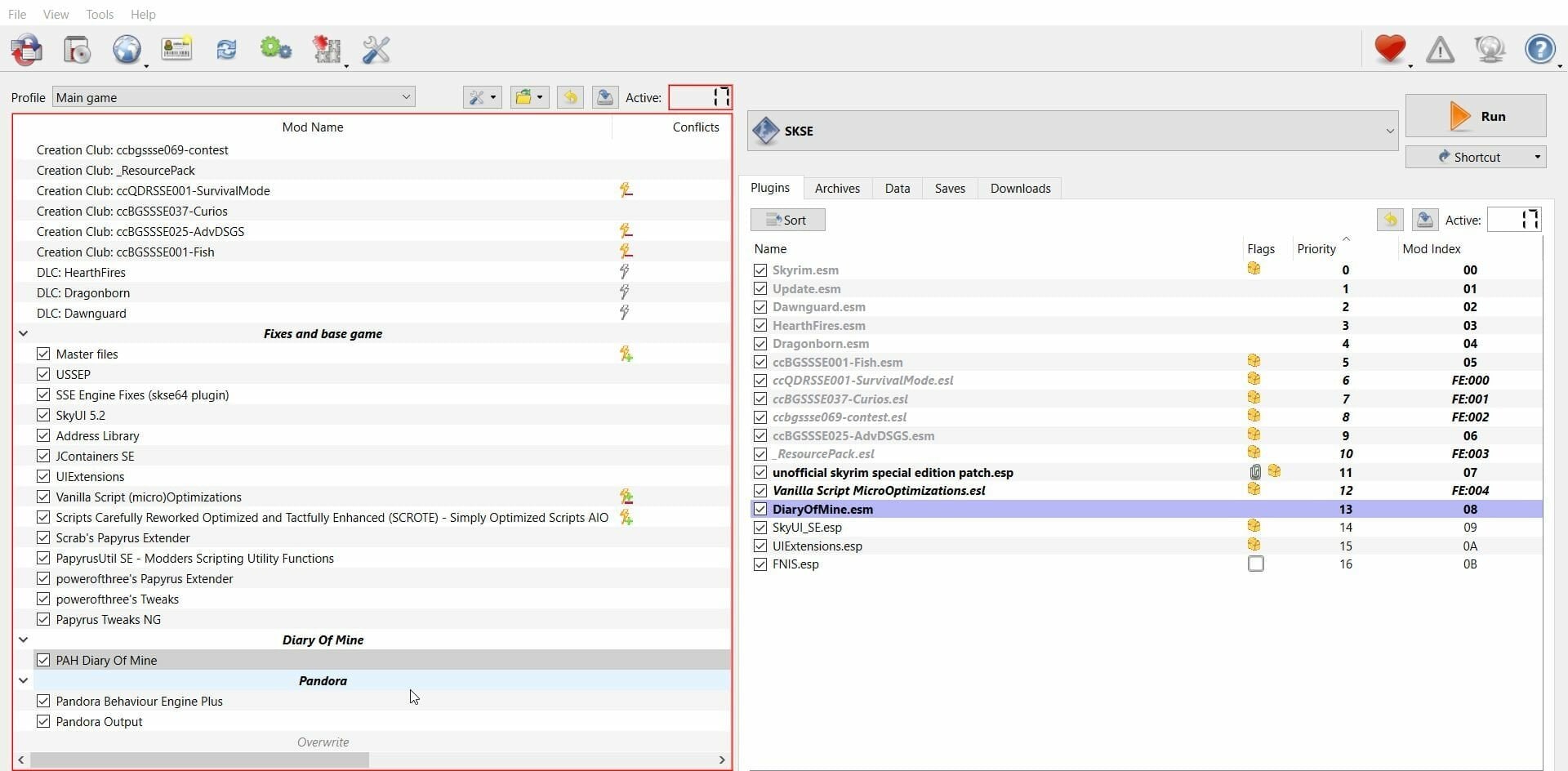Click empty flag box on FNIS.esp row
The width and height of the screenshot is (1568, 771).
[x=1256, y=564]
